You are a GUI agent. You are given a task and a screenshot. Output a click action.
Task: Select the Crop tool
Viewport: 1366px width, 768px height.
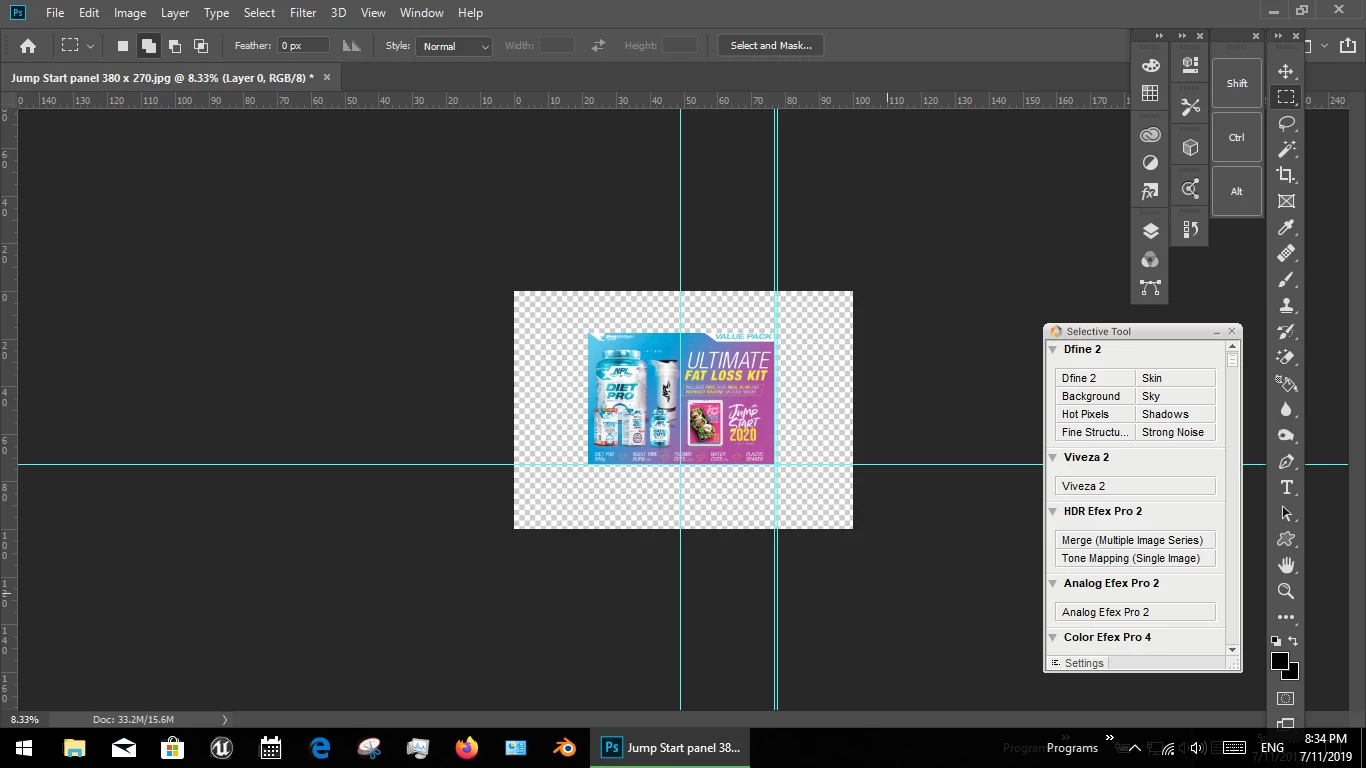[1286, 175]
